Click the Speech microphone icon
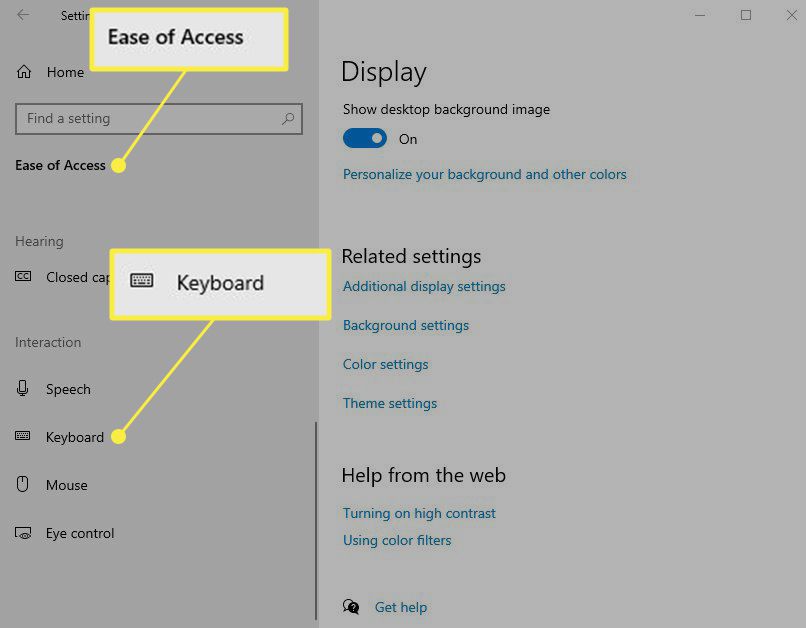 (24, 389)
